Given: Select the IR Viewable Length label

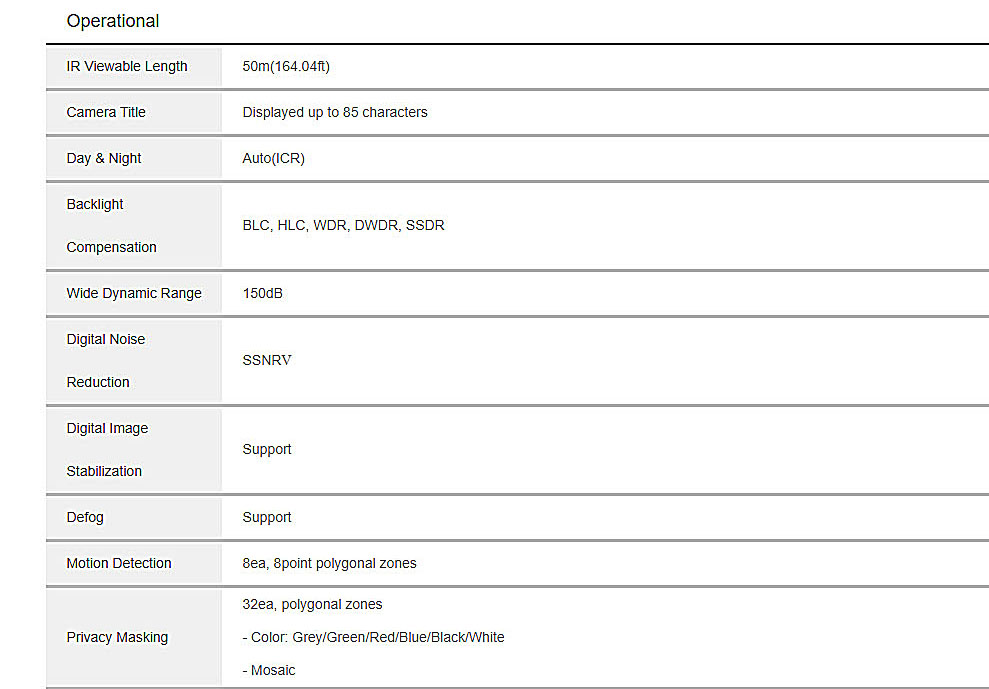Looking at the screenshot, I should click(x=127, y=66).
